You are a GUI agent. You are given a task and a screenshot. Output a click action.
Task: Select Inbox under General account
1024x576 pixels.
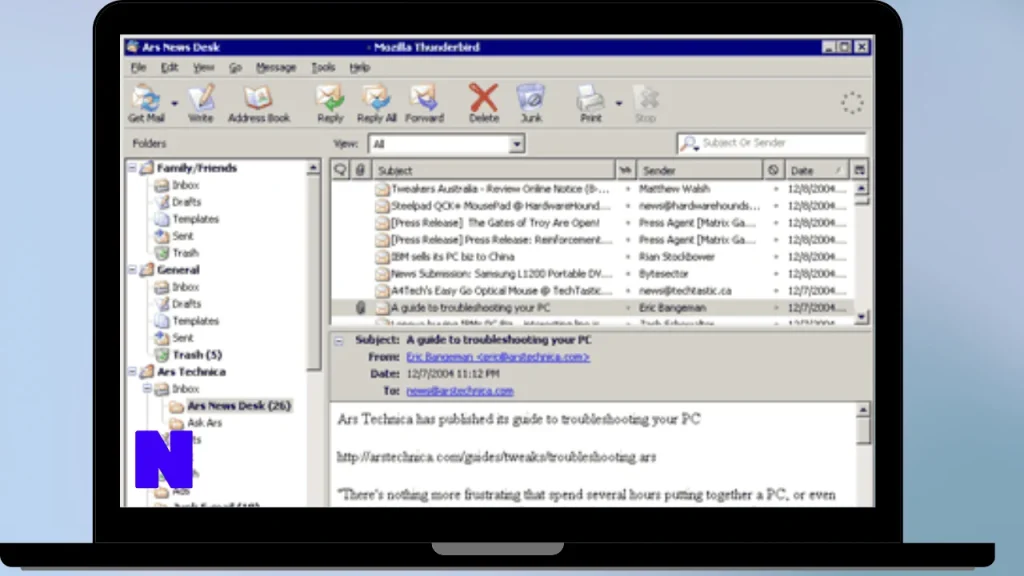(x=185, y=287)
